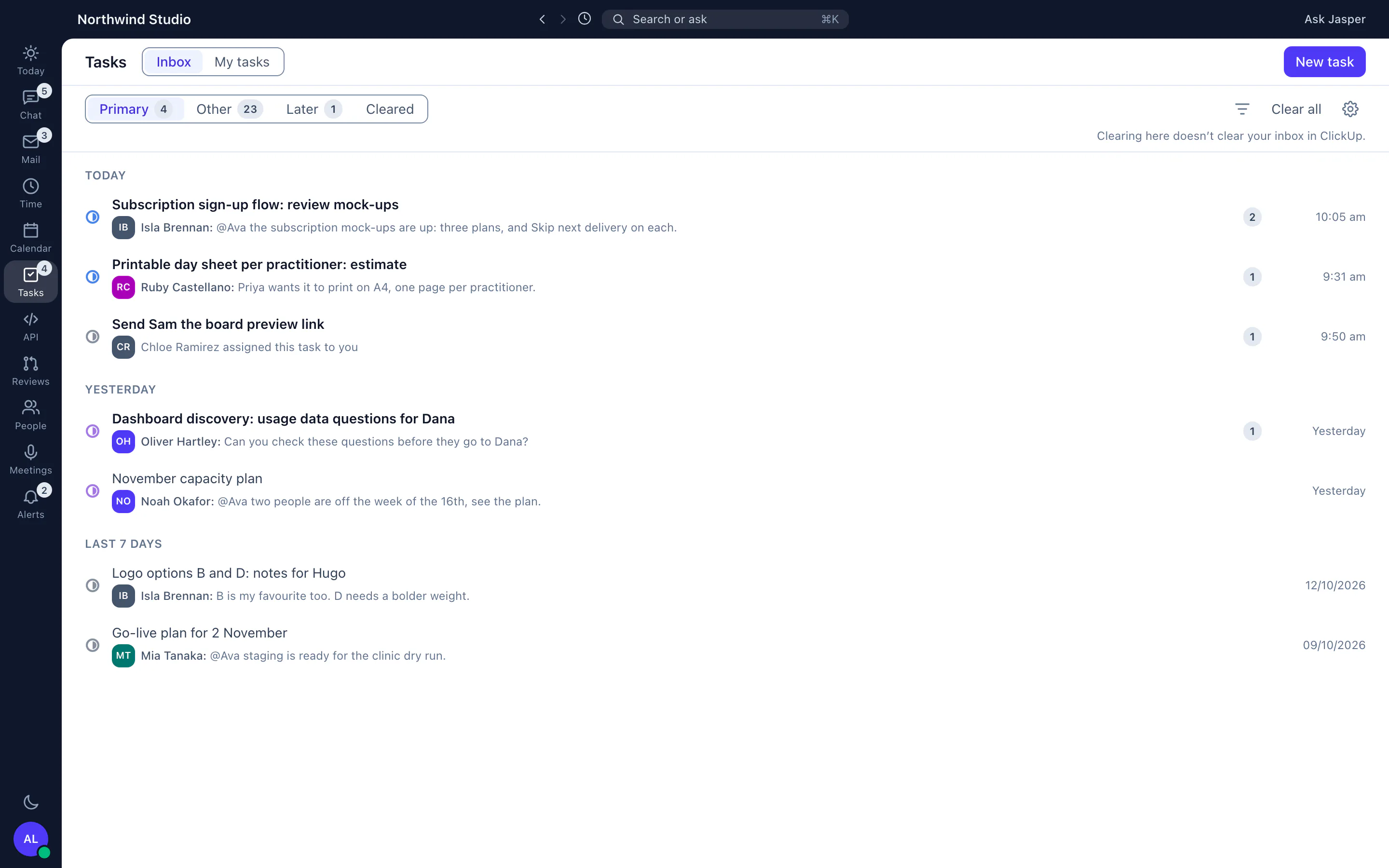Open Ask Jasper assistant
This screenshot has height=868, width=1389.
coord(1335,19)
